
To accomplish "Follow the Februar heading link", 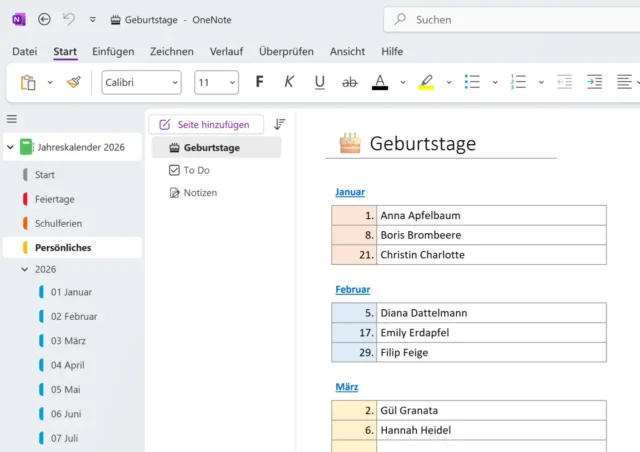I will [x=352, y=289].
